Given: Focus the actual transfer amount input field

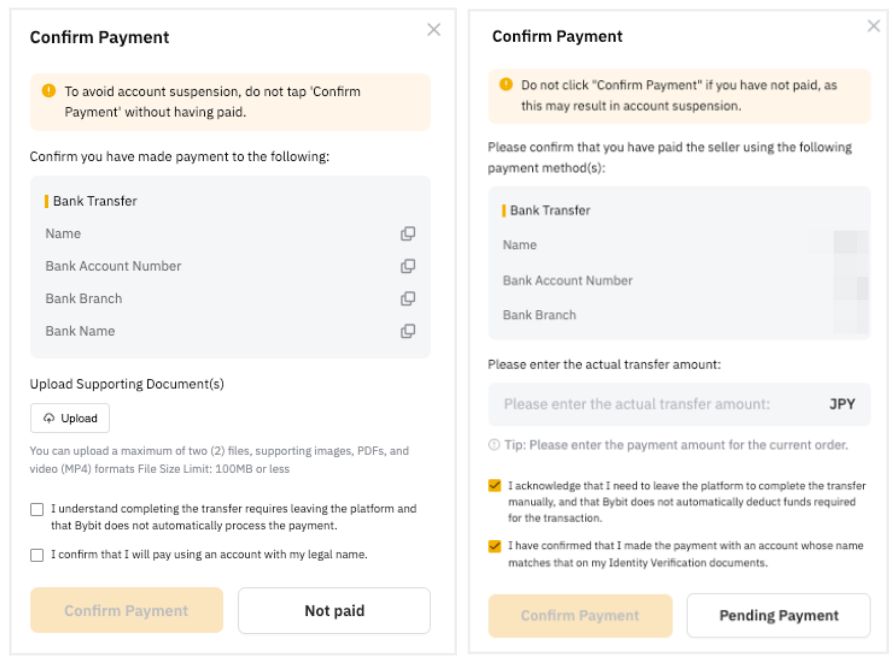Looking at the screenshot, I should click(650, 405).
